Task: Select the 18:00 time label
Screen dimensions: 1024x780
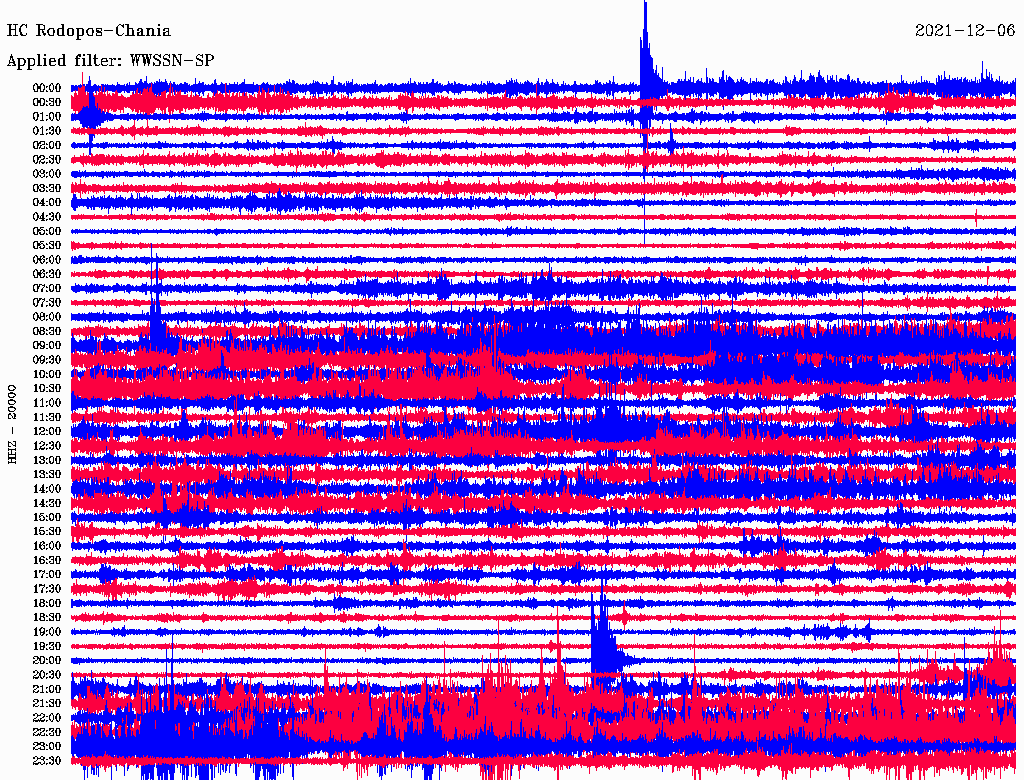Action: pos(47,603)
